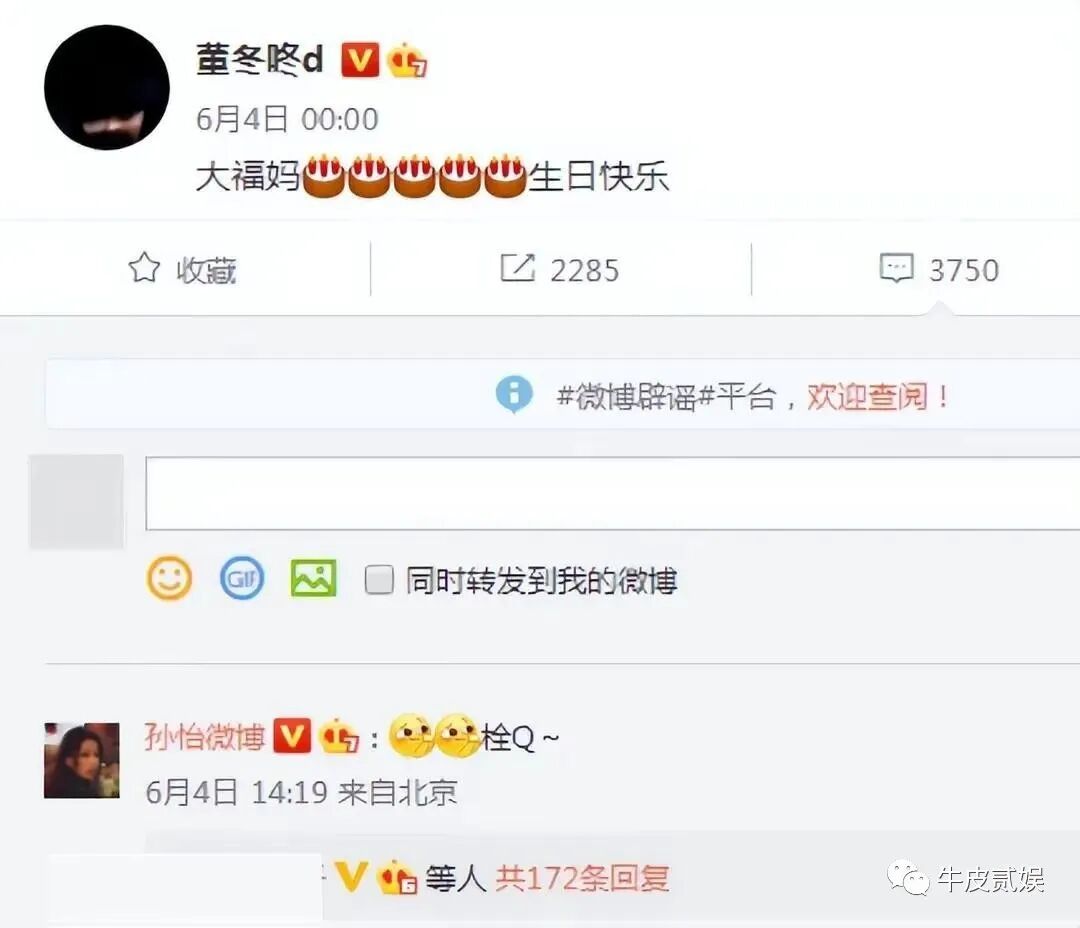The height and width of the screenshot is (928, 1080).
Task: Open 孙怡微博 avatar thumbnail
Action: [x=82, y=760]
